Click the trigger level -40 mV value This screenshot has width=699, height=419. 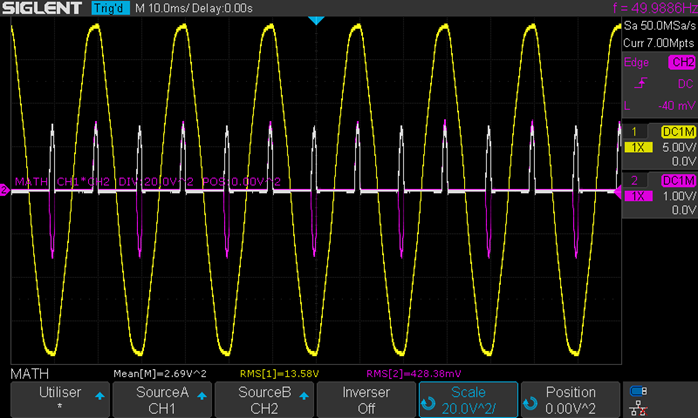[677, 106]
